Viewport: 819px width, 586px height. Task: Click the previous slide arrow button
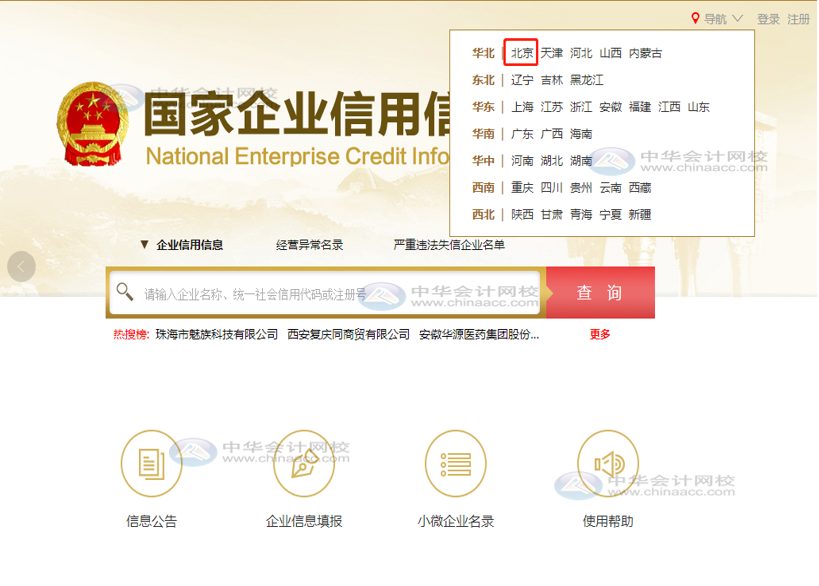pos(21,266)
